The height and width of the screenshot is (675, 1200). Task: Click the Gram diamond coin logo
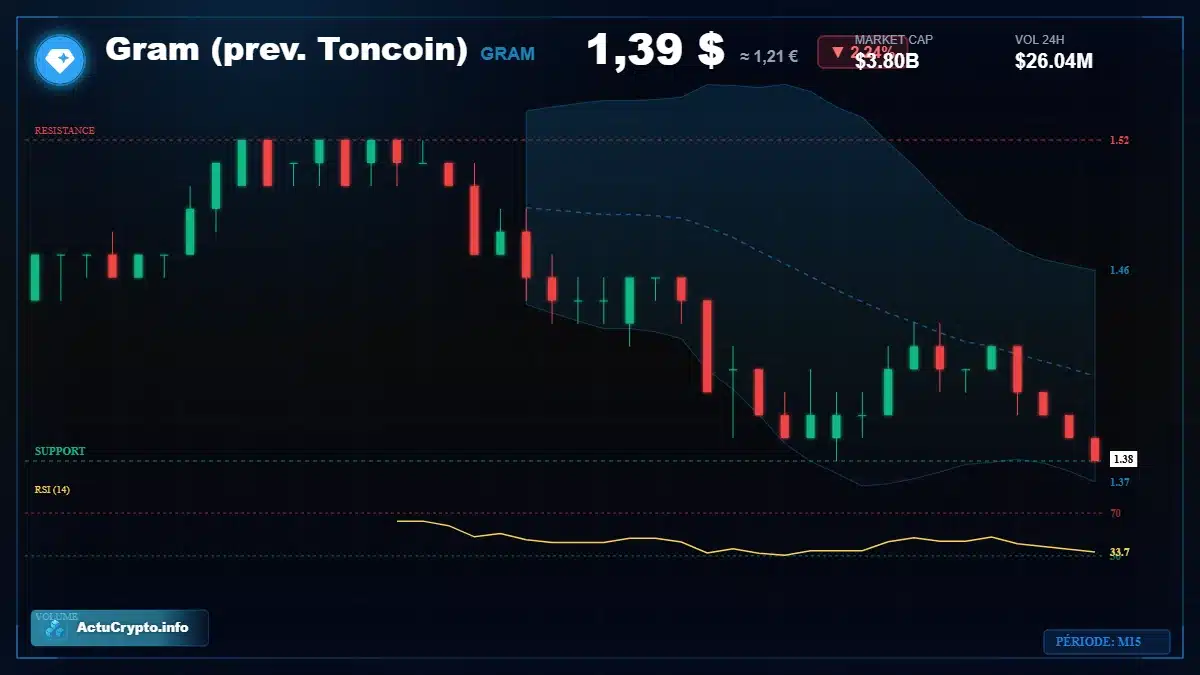pyautogui.click(x=60, y=59)
